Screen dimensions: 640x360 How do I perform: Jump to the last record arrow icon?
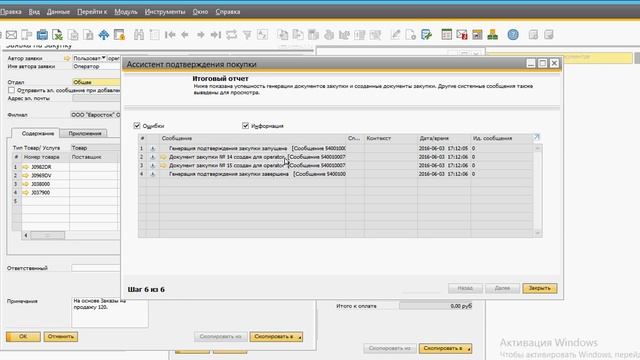click(x=216, y=35)
